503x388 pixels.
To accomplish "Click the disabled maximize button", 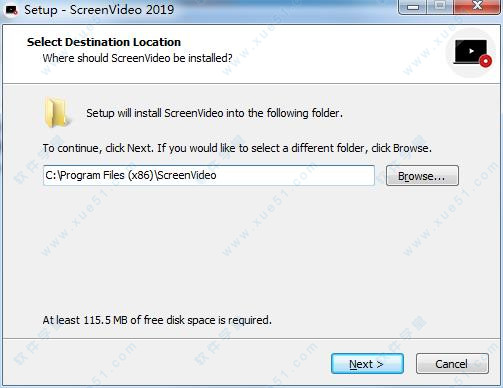I will click(x=440, y=7).
